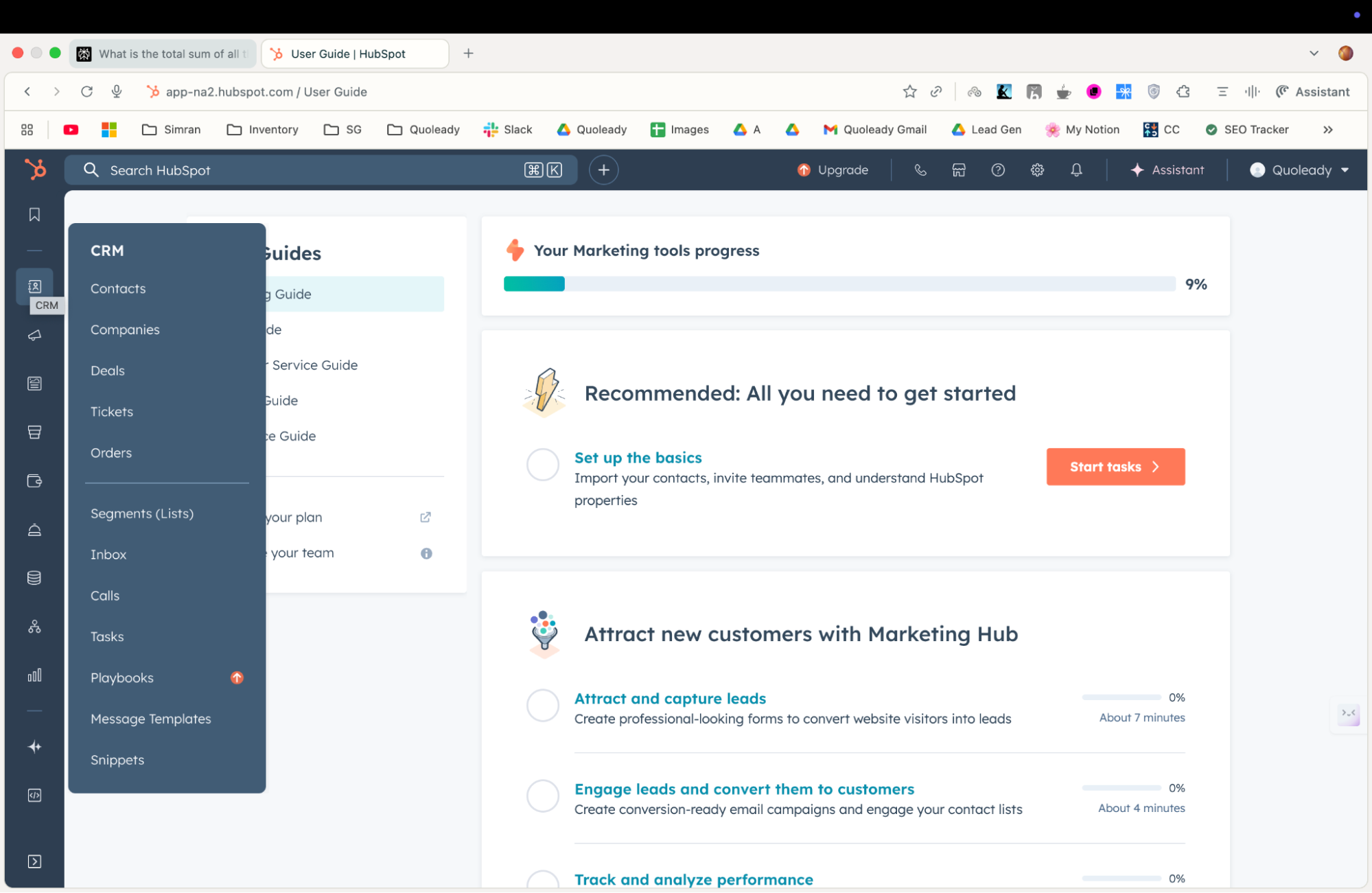This screenshot has height=893, width=1372.
Task: Open HubSpot notifications bell
Action: (x=1075, y=170)
